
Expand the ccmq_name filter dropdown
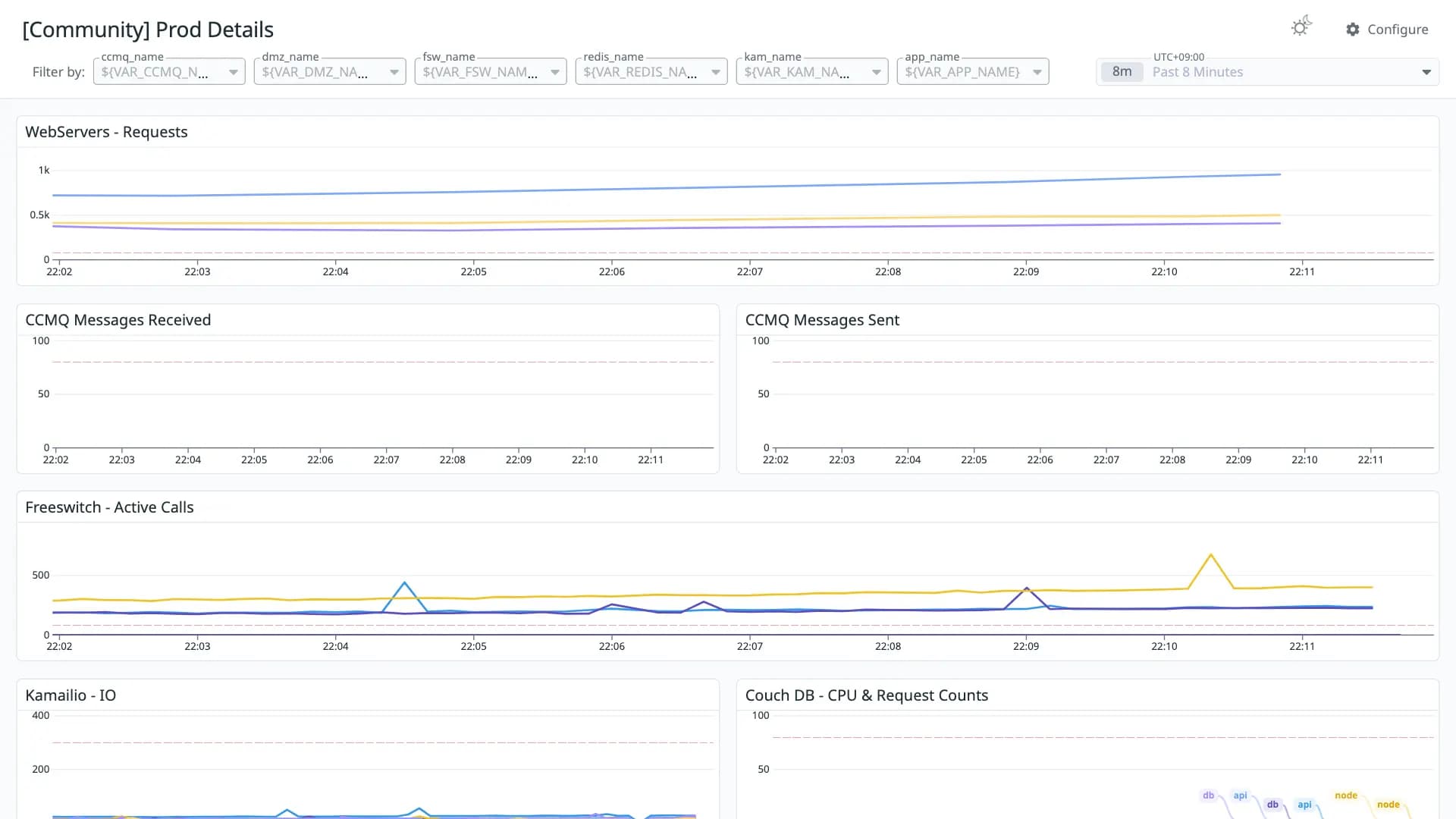coord(169,71)
